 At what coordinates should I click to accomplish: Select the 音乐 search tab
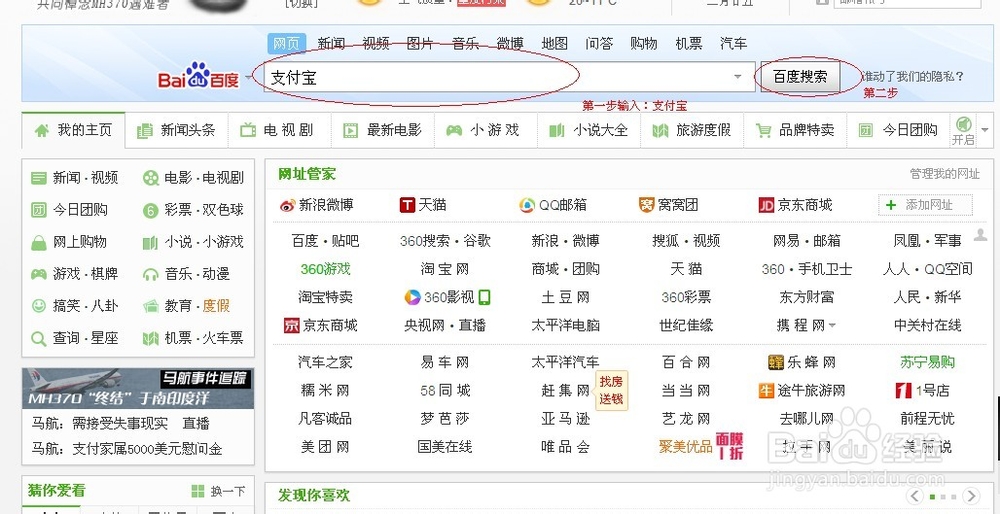click(465, 43)
